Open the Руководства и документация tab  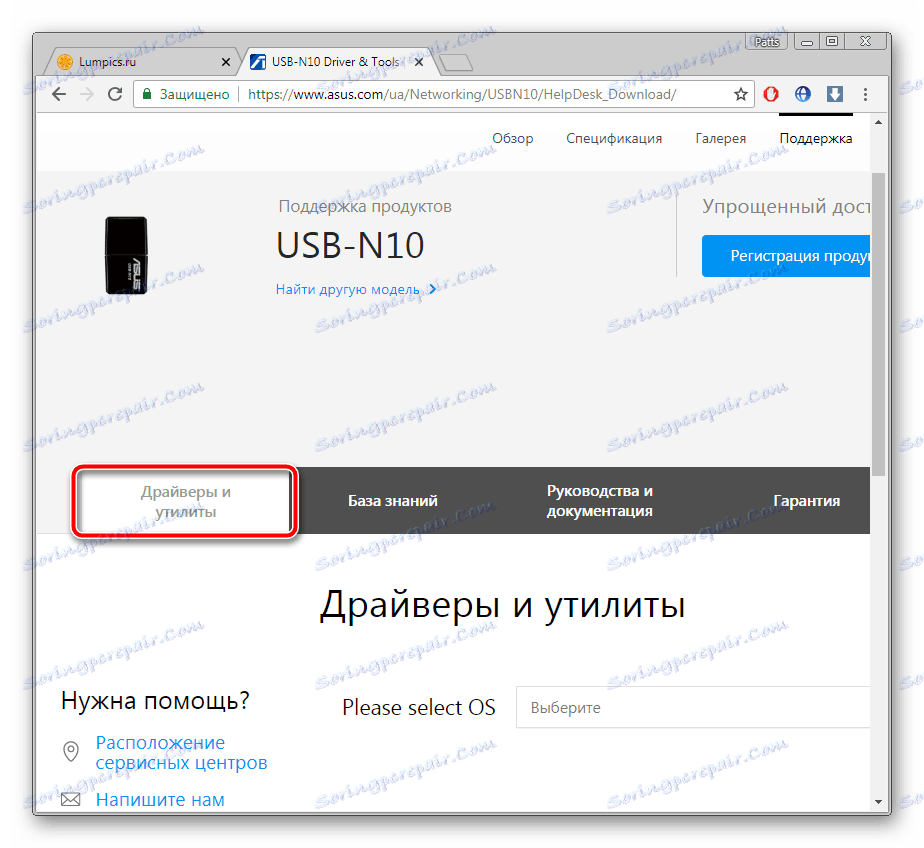(599, 500)
